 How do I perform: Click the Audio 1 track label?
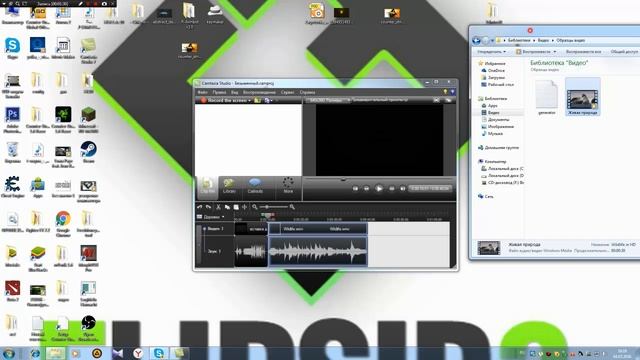215,251
